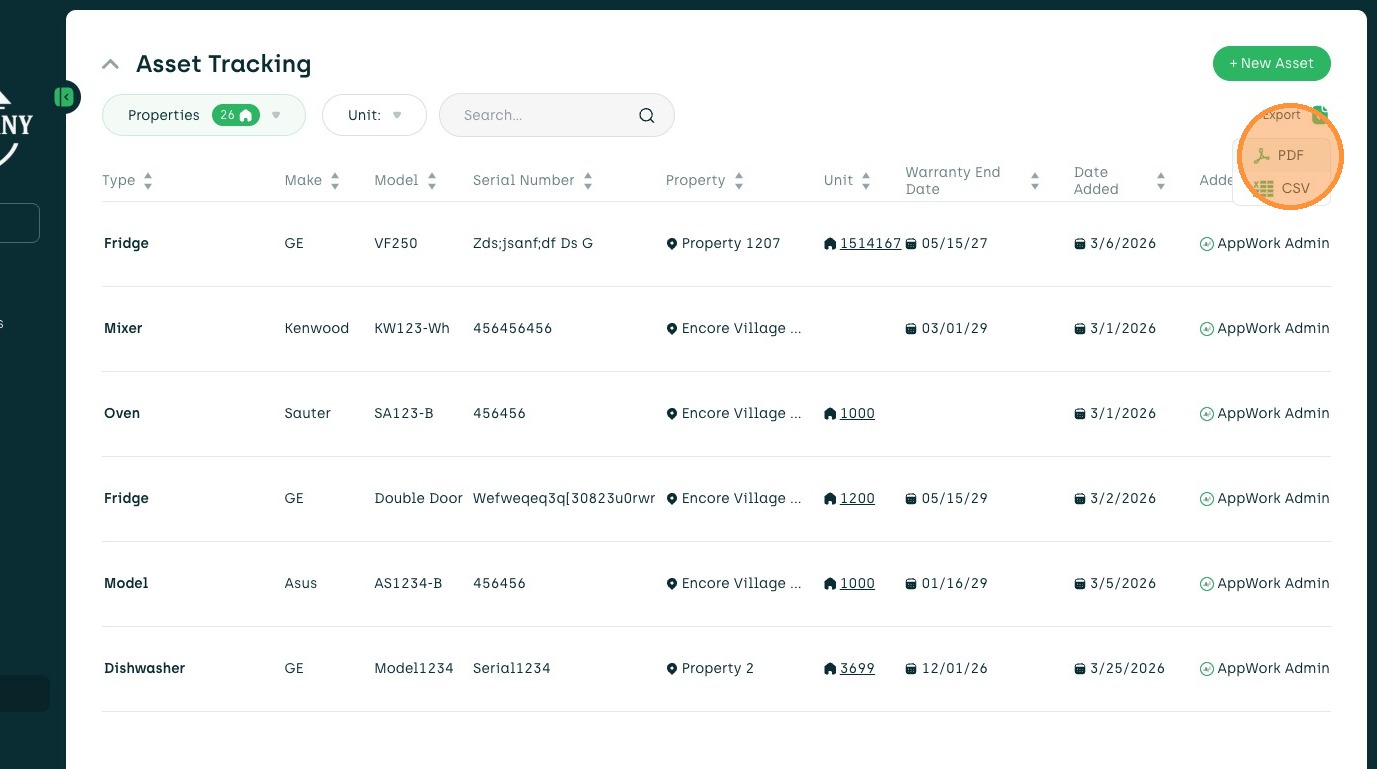1377x769 pixels.
Task: Select PDF from the export menu
Action: pos(1290,156)
